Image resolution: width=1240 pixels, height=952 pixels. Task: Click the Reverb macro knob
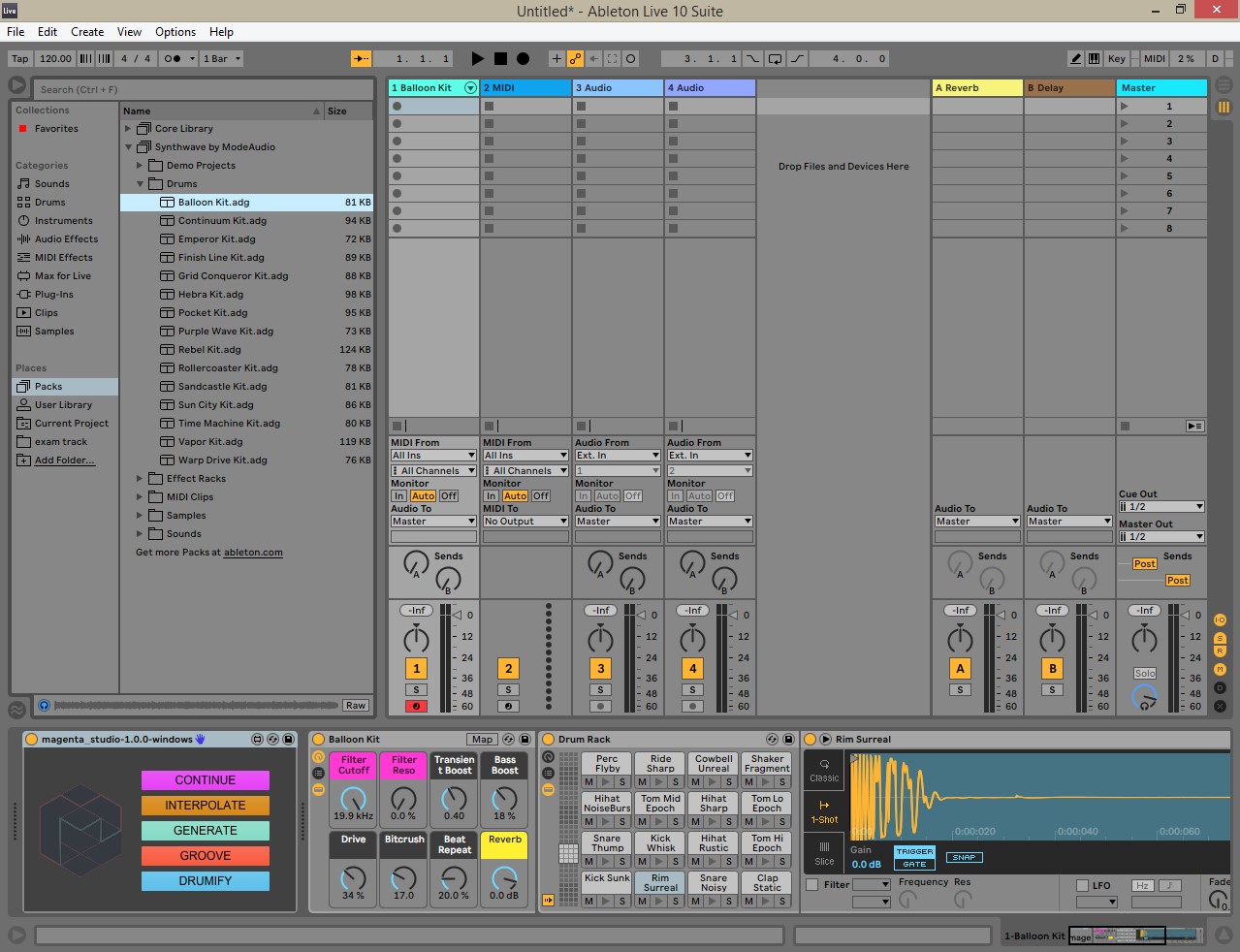pos(504,878)
